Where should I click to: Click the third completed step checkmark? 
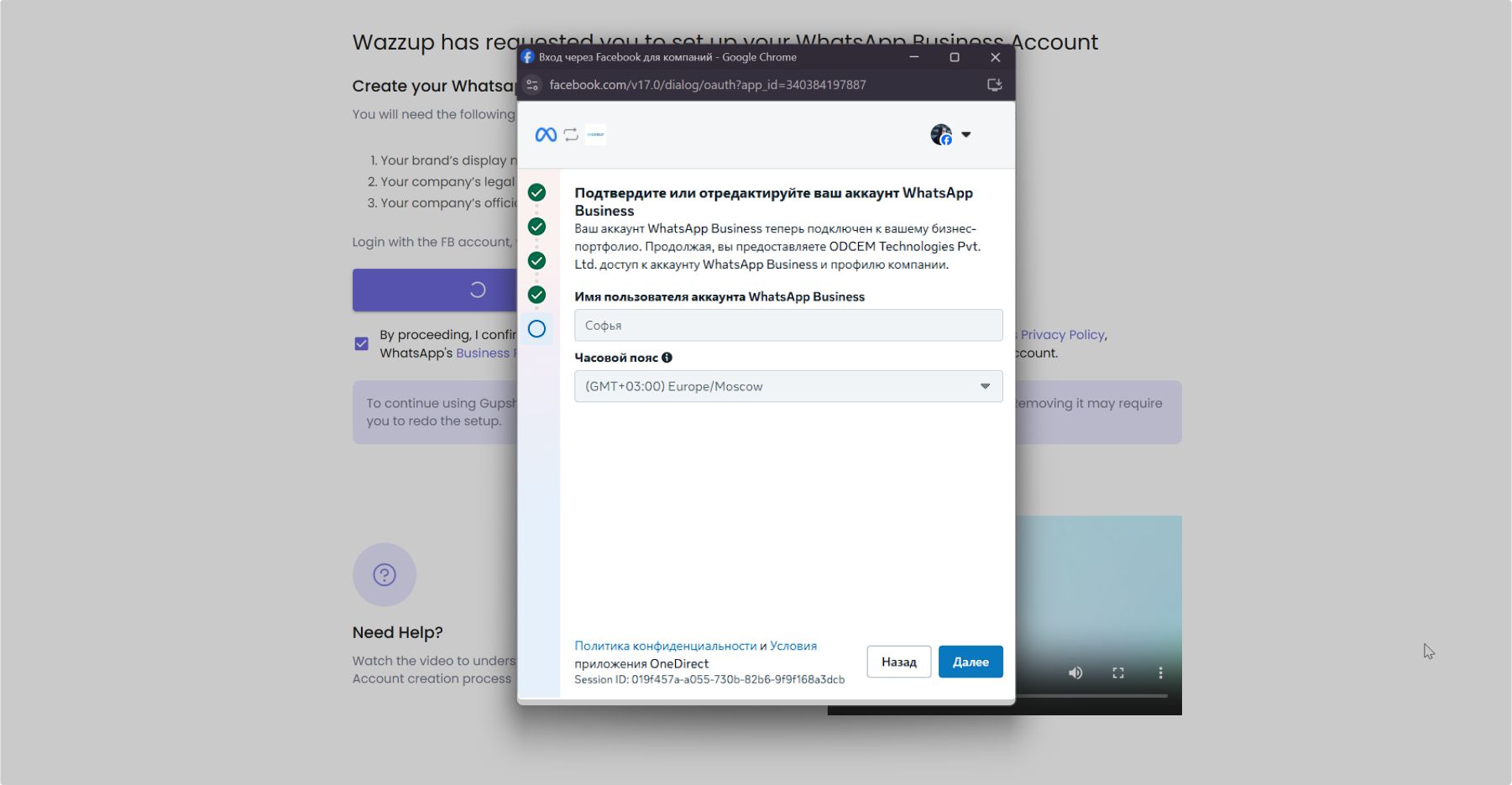click(536, 260)
